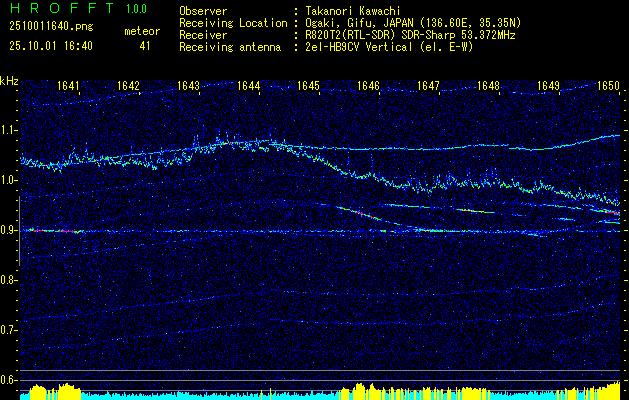Select the 1.0 frequency axis label
The image size is (629, 400).
click(x=9, y=180)
